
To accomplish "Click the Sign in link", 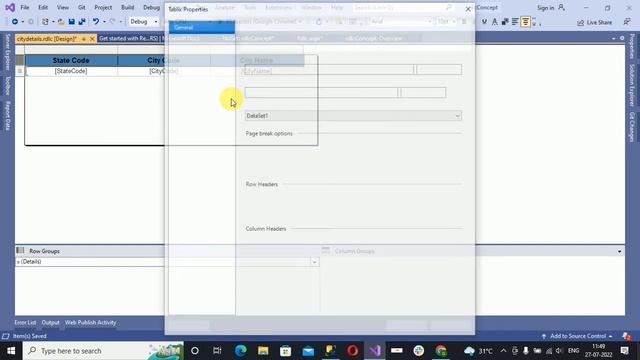I will coord(545,8).
